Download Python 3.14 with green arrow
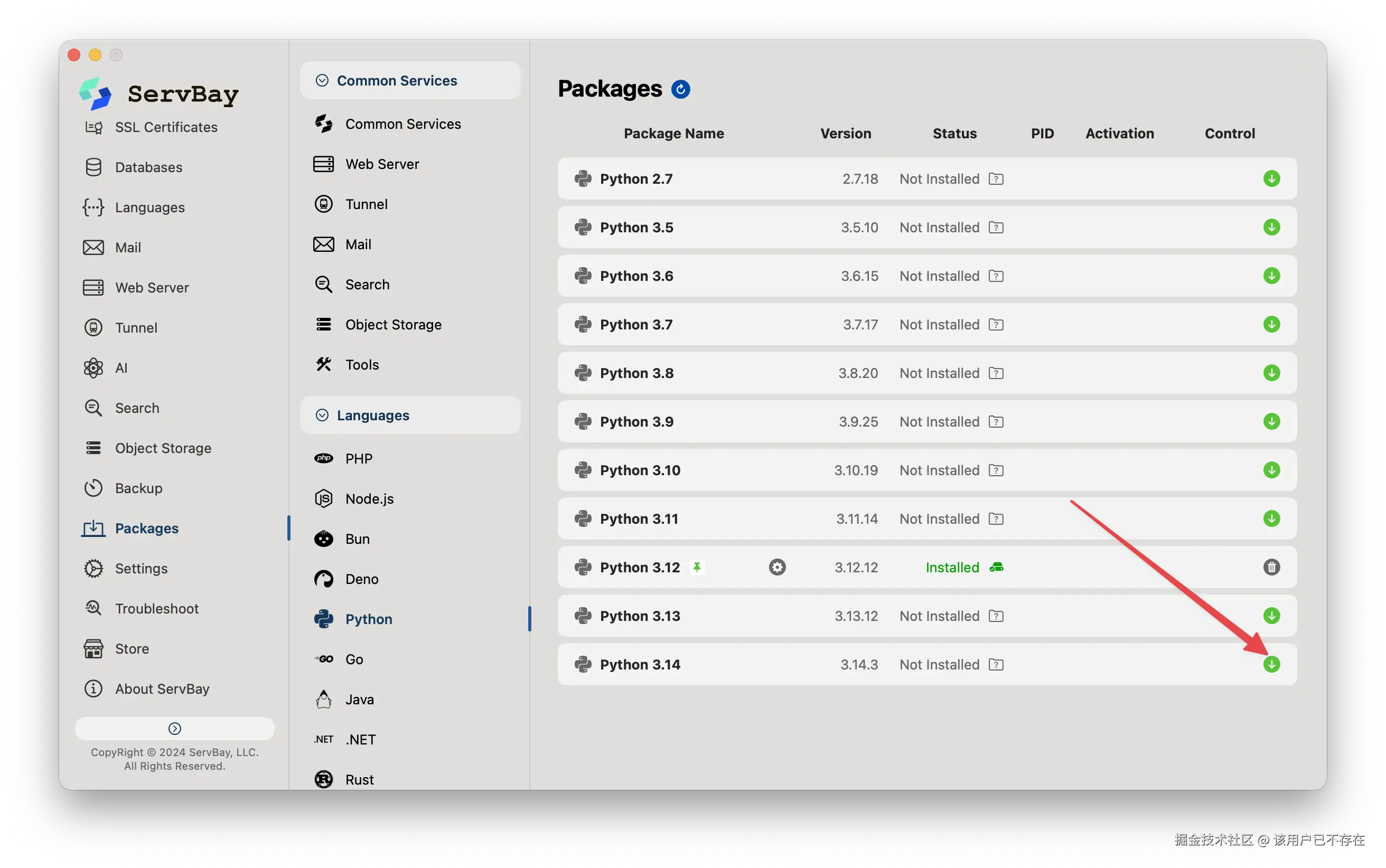1386x868 pixels. (1271, 664)
